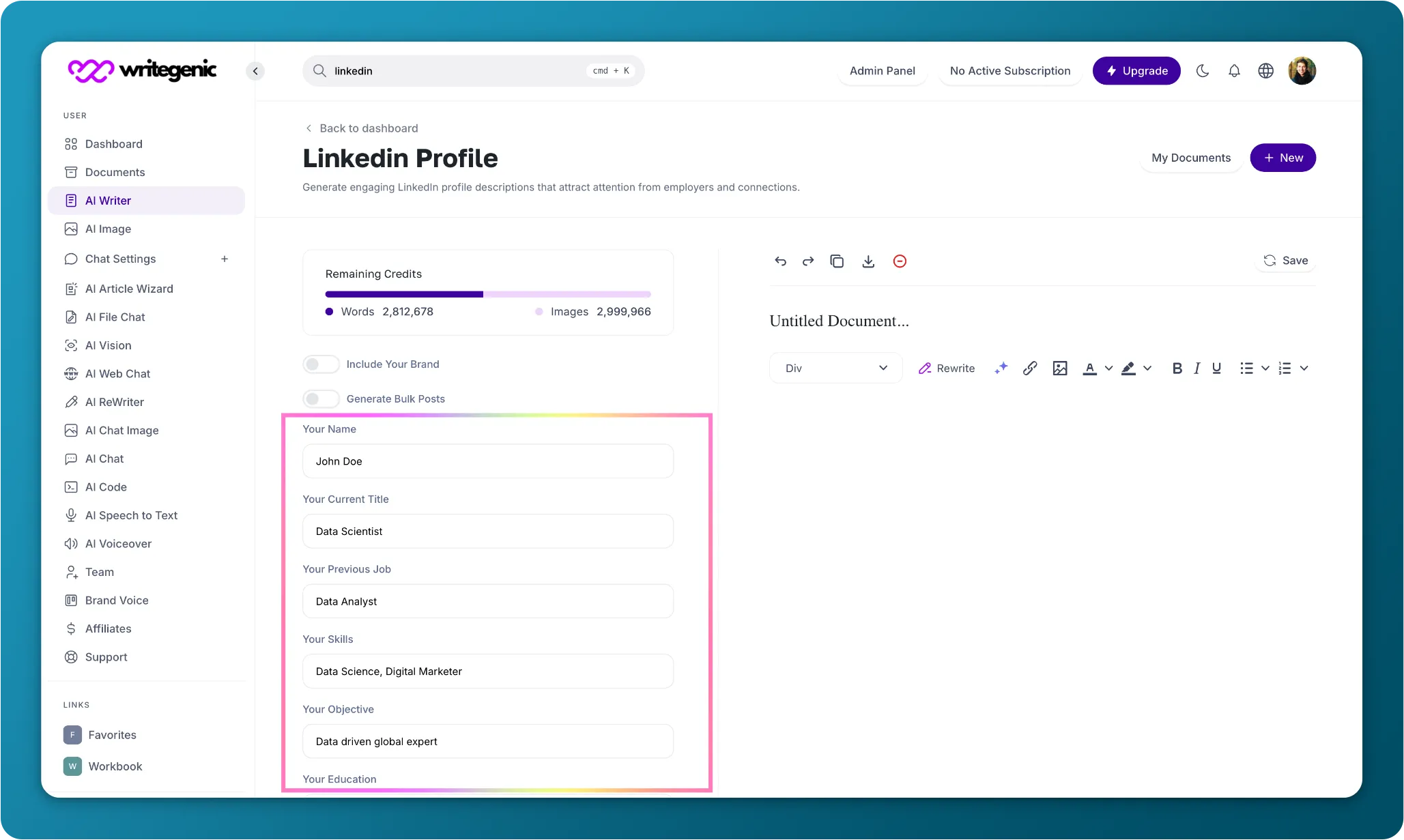
Task: Expand numbered list style dropdown arrow
Action: click(1304, 368)
